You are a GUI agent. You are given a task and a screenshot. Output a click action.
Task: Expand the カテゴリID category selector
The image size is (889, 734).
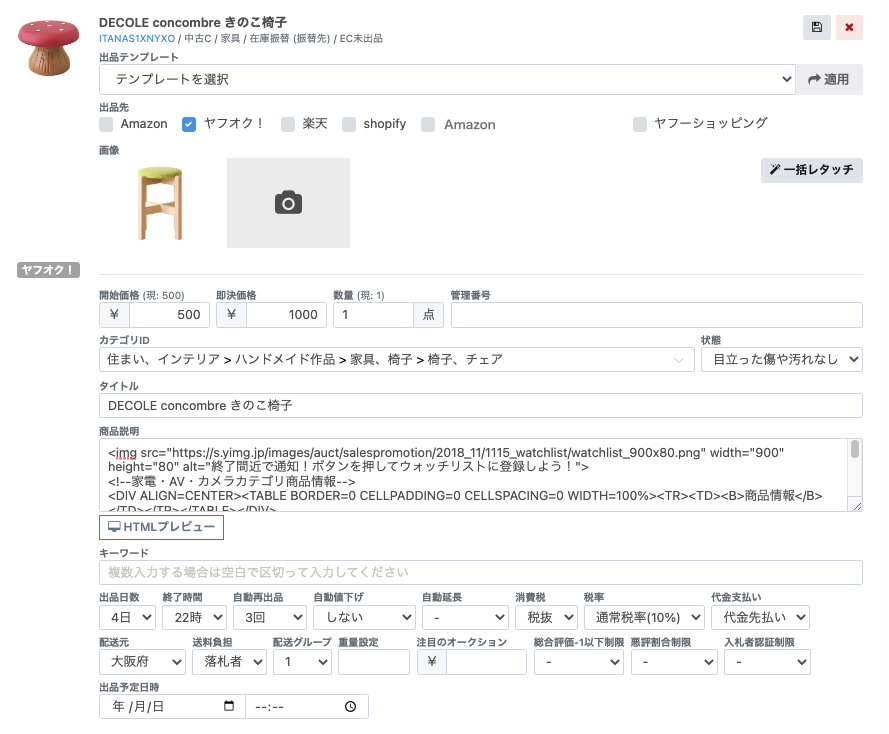point(396,359)
